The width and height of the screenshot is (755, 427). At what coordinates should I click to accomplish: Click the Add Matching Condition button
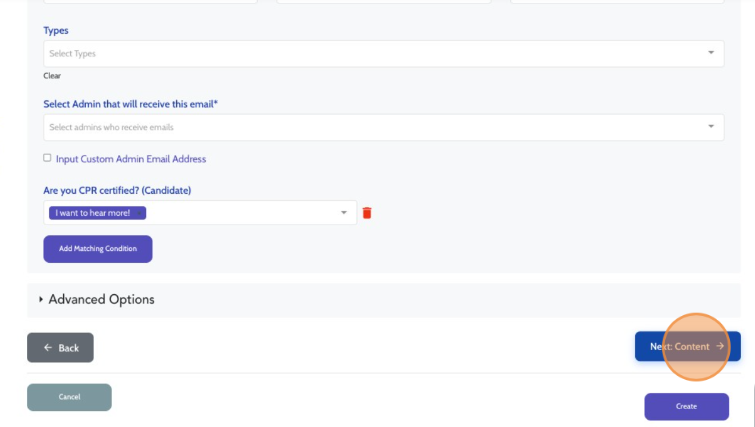coord(98,249)
